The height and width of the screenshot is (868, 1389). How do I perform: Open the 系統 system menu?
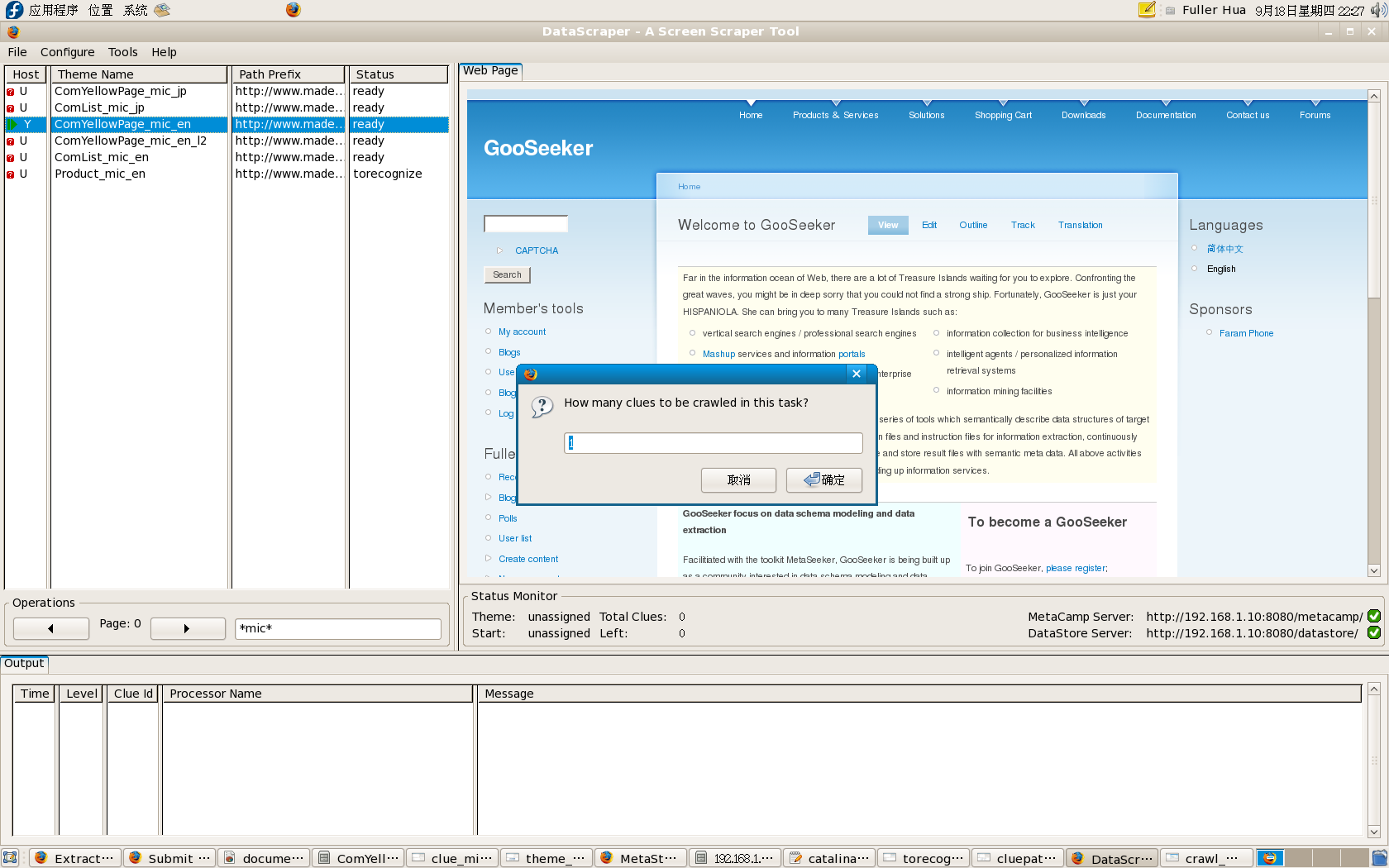pos(135,10)
